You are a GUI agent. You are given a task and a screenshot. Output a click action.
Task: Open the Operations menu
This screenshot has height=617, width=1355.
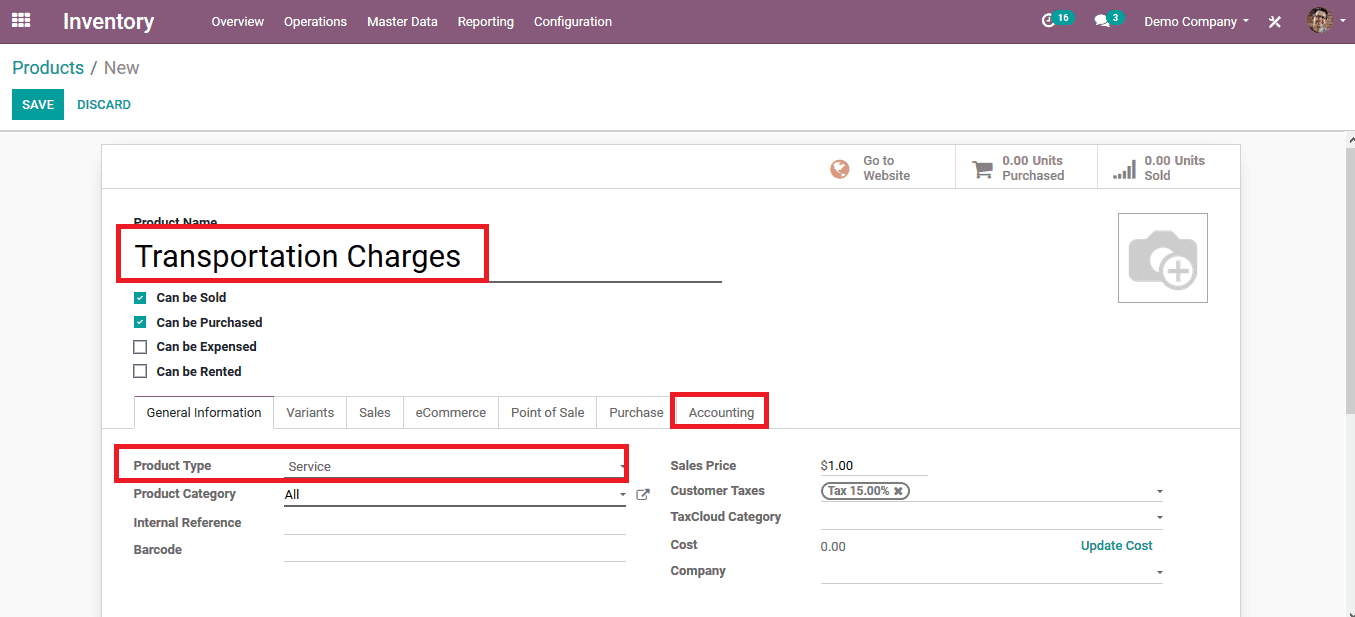click(315, 21)
